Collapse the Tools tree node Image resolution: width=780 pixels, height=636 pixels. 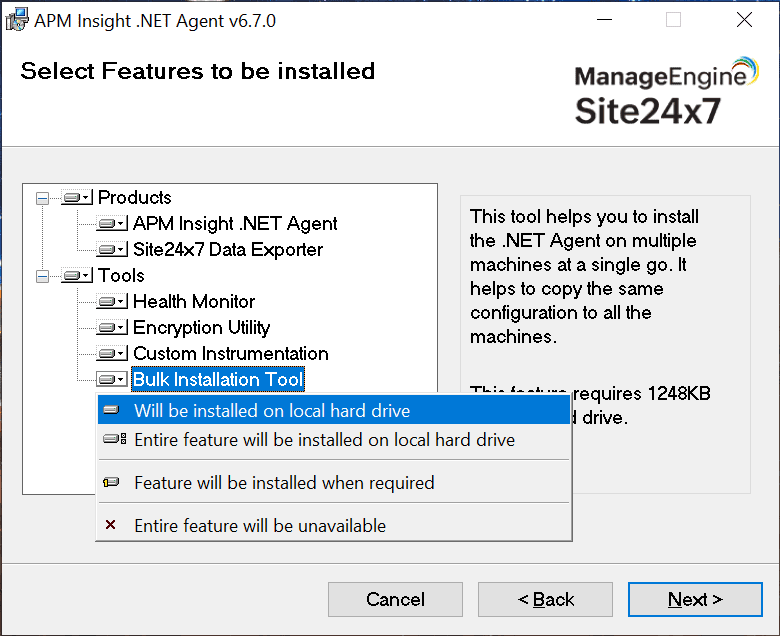(42, 276)
